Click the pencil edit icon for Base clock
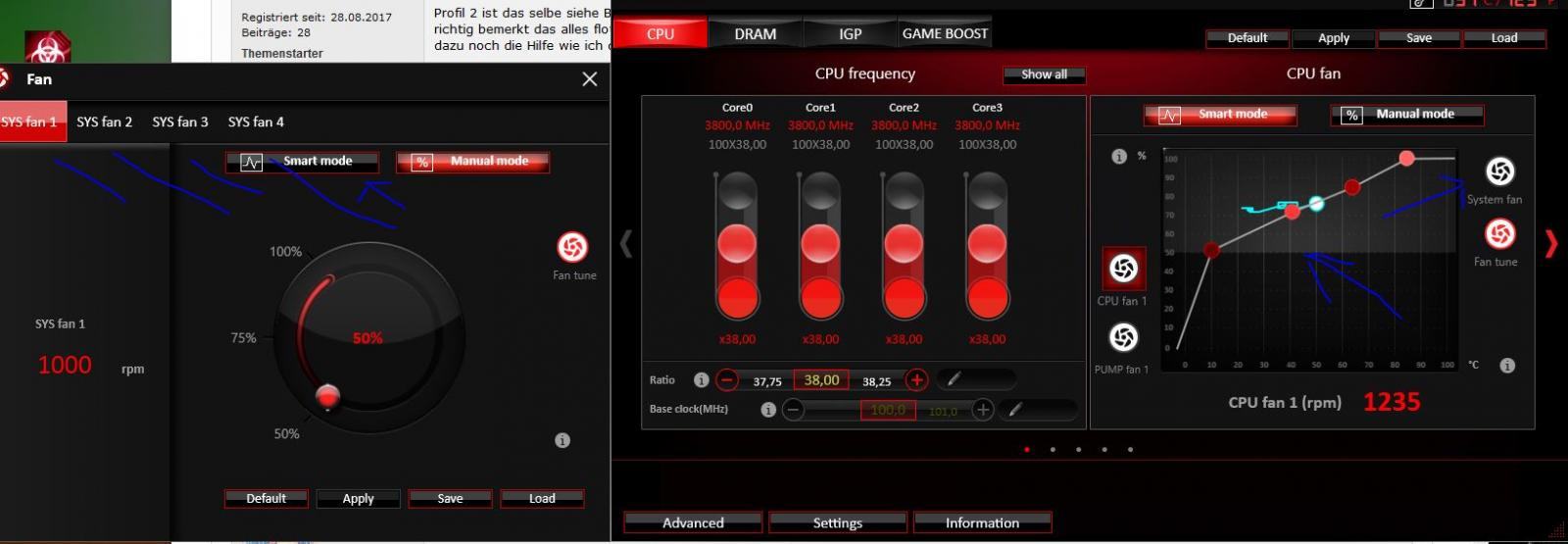 [x=1015, y=410]
